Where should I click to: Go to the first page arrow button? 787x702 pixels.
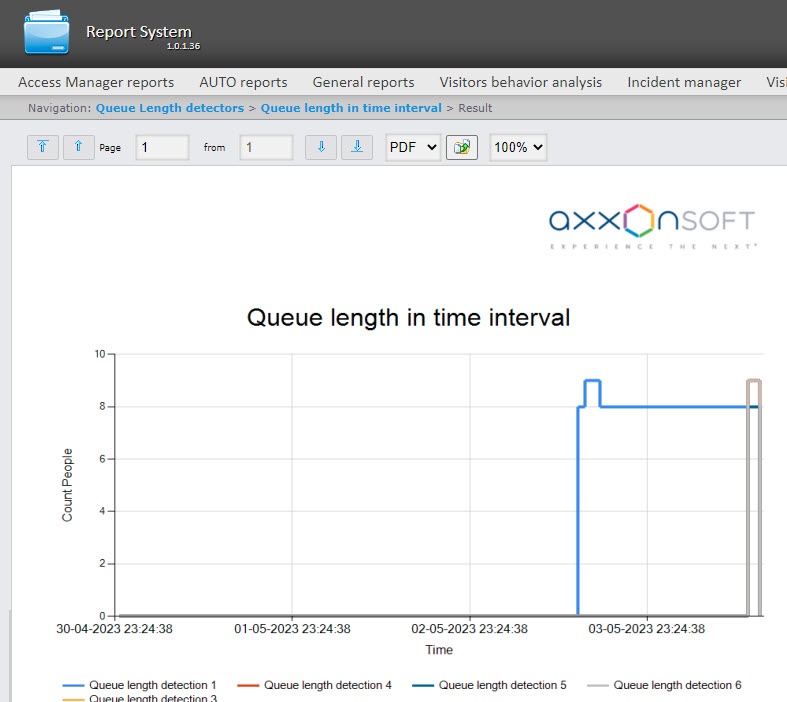coord(43,147)
